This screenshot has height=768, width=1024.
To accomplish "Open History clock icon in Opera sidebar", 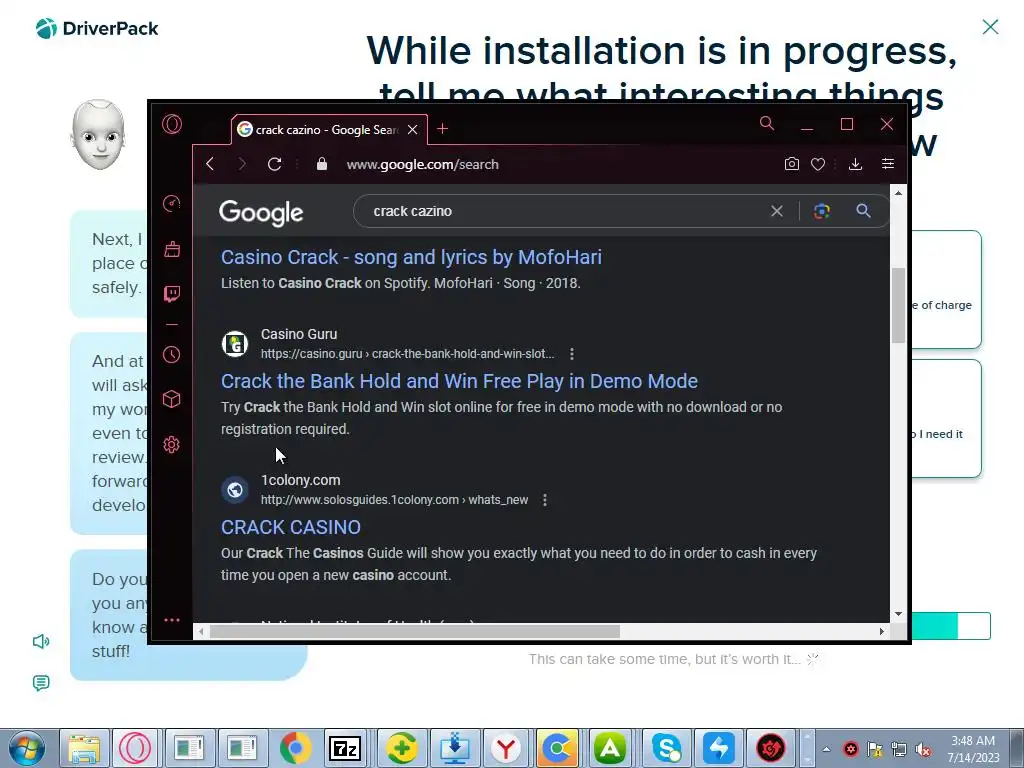I will click(172, 355).
